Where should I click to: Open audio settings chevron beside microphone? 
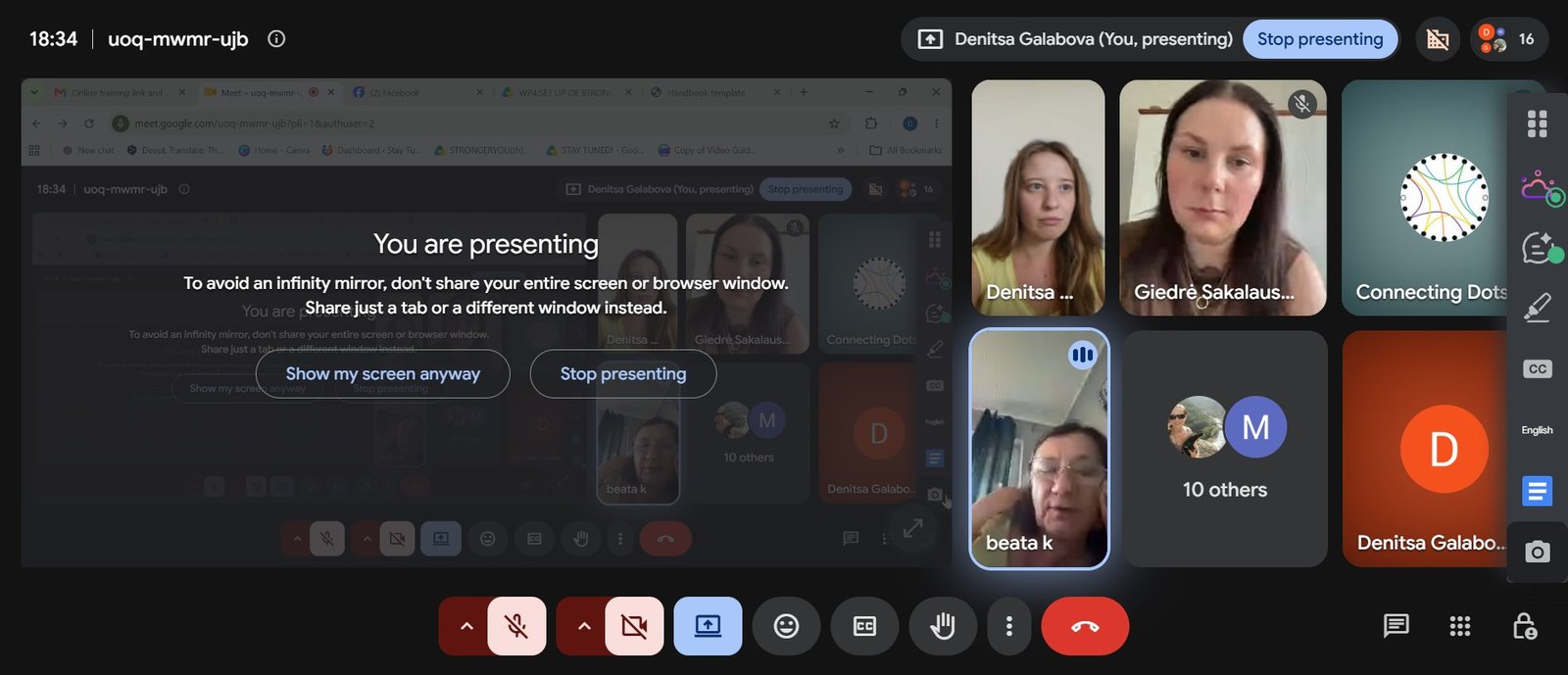coord(466,626)
